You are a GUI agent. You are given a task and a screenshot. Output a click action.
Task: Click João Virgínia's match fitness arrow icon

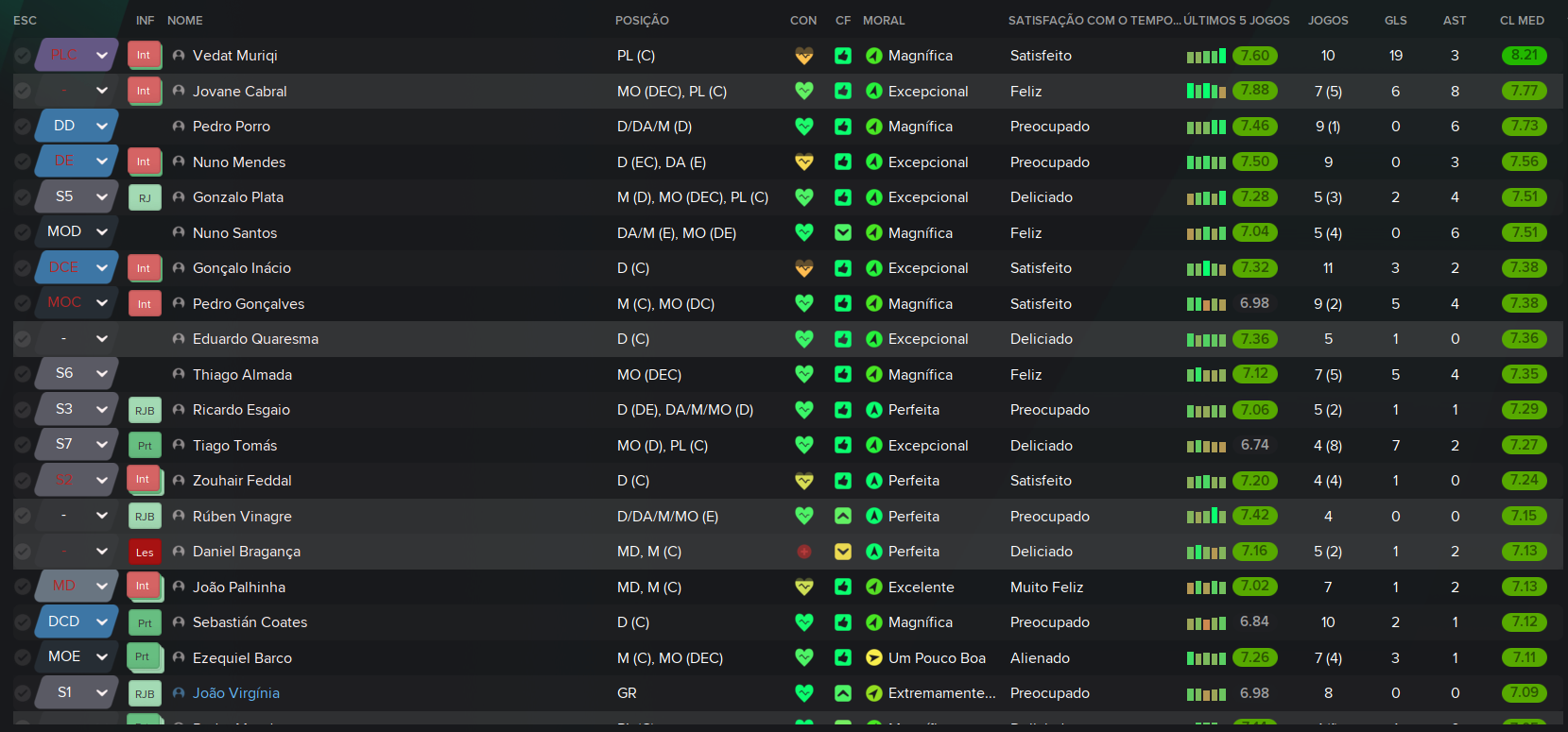pos(843,693)
